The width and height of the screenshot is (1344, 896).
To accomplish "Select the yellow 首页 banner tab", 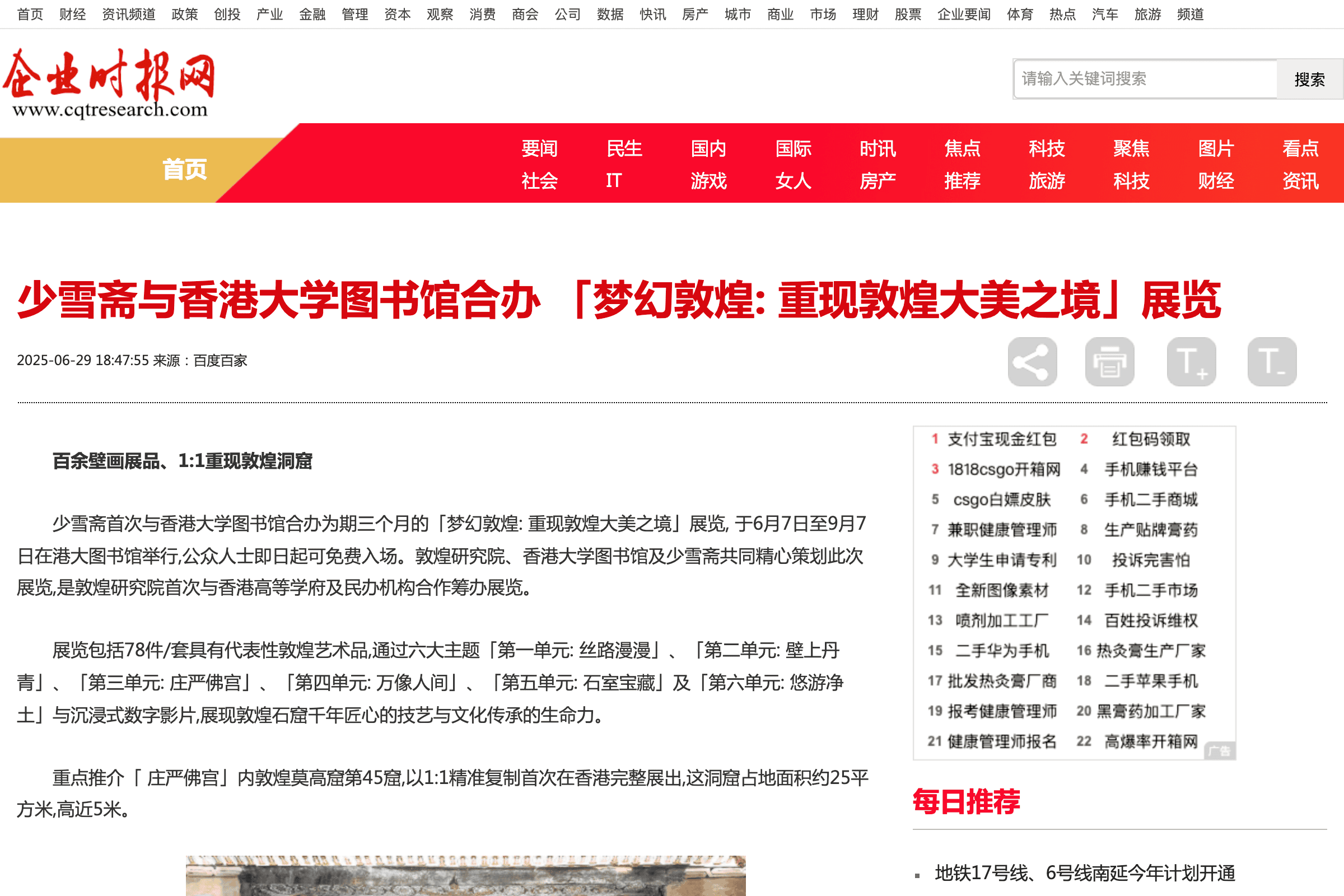I will click(x=184, y=170).
